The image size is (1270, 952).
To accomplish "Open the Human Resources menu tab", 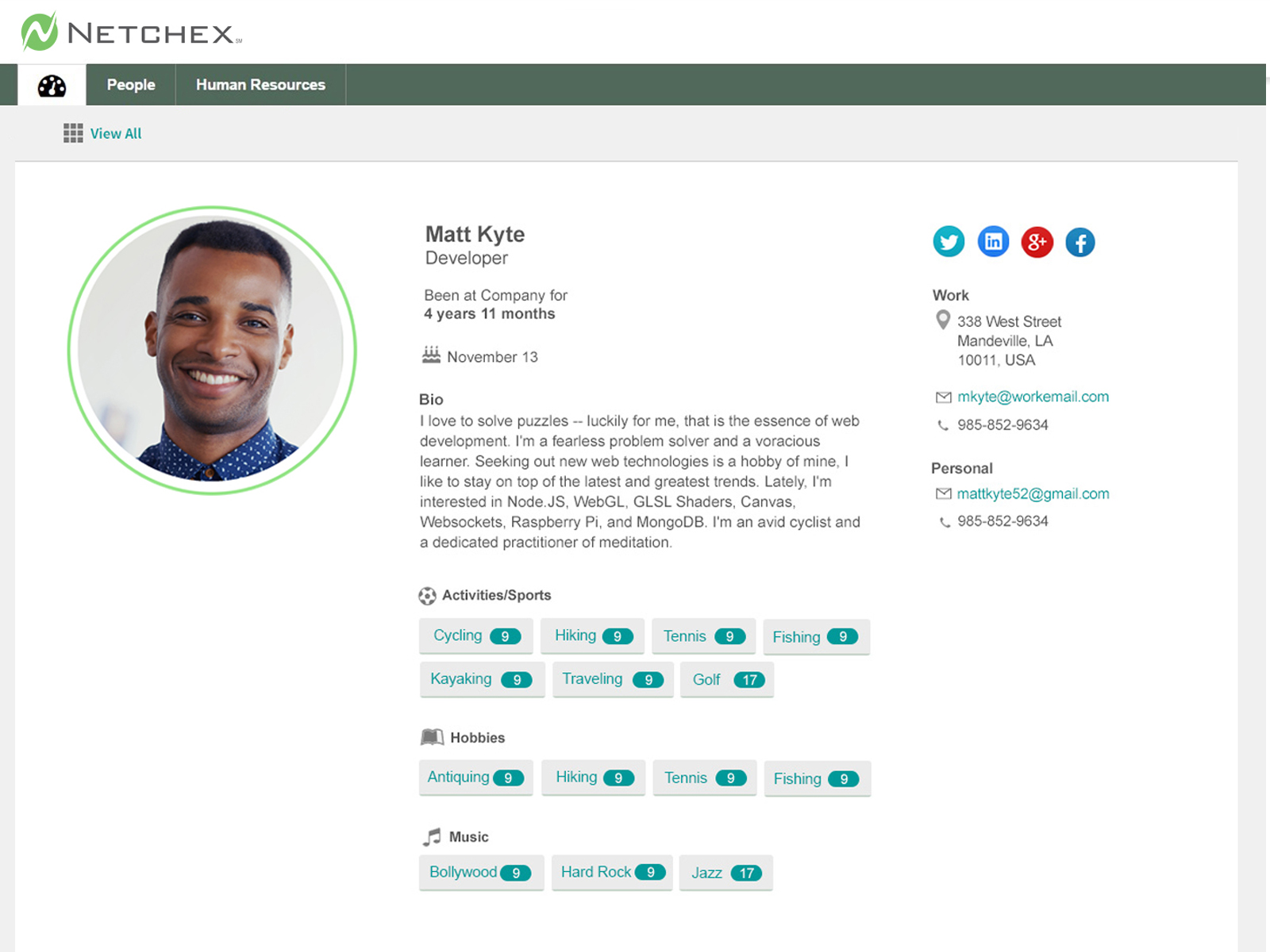I will [260, 85].
